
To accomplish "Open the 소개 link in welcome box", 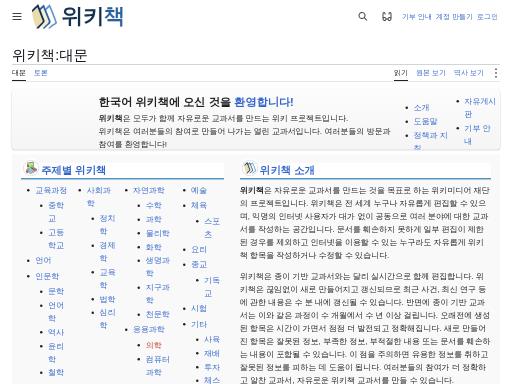I will 421,107.
